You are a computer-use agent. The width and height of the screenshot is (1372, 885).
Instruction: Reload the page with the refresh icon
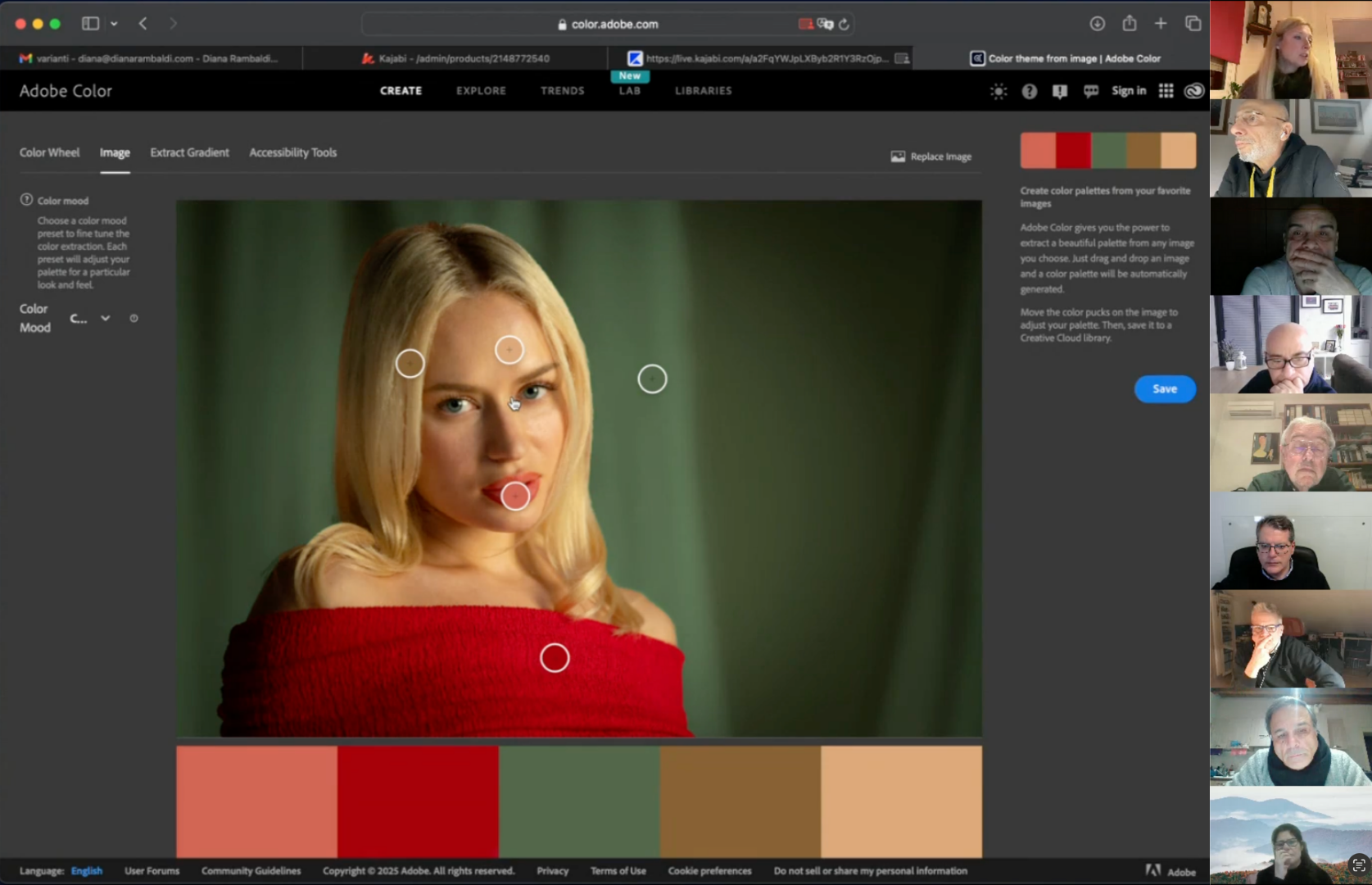pos(844,25)
